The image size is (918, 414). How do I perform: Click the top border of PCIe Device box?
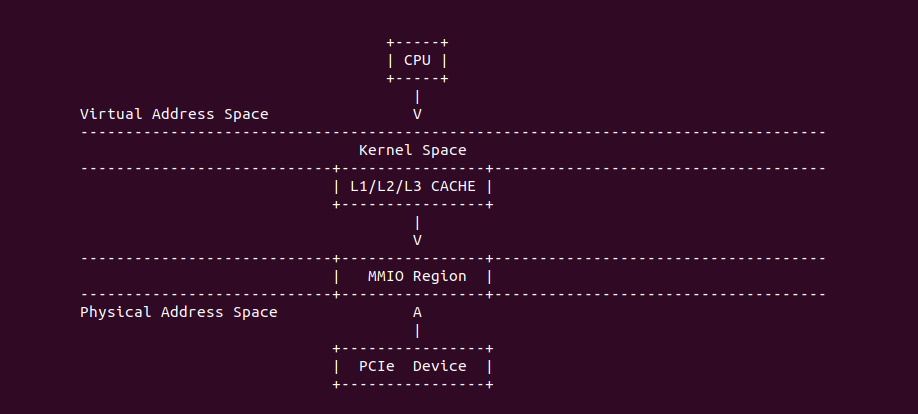(412, 348)
